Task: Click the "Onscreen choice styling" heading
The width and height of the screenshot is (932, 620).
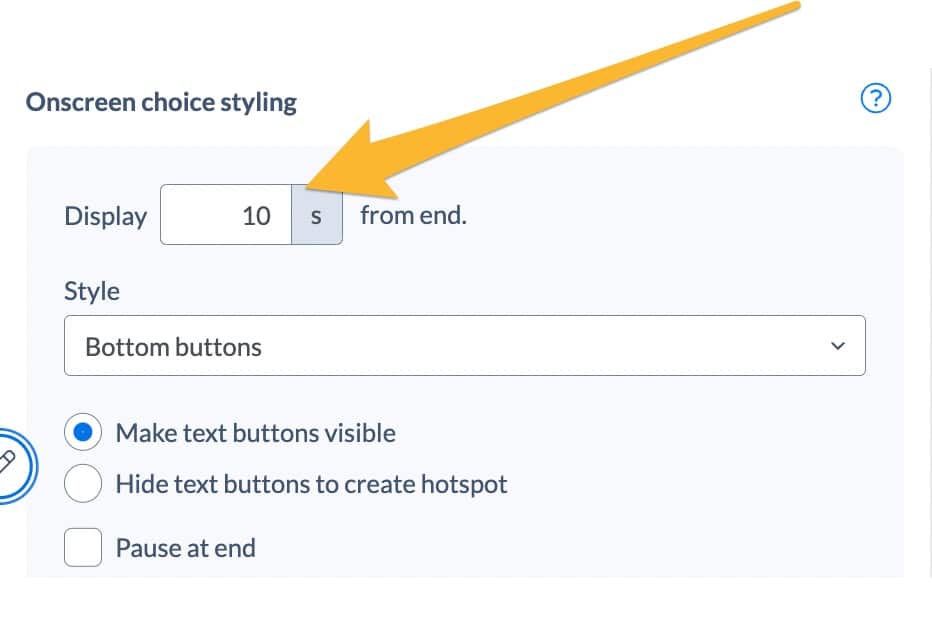Action: click(161, 102)
